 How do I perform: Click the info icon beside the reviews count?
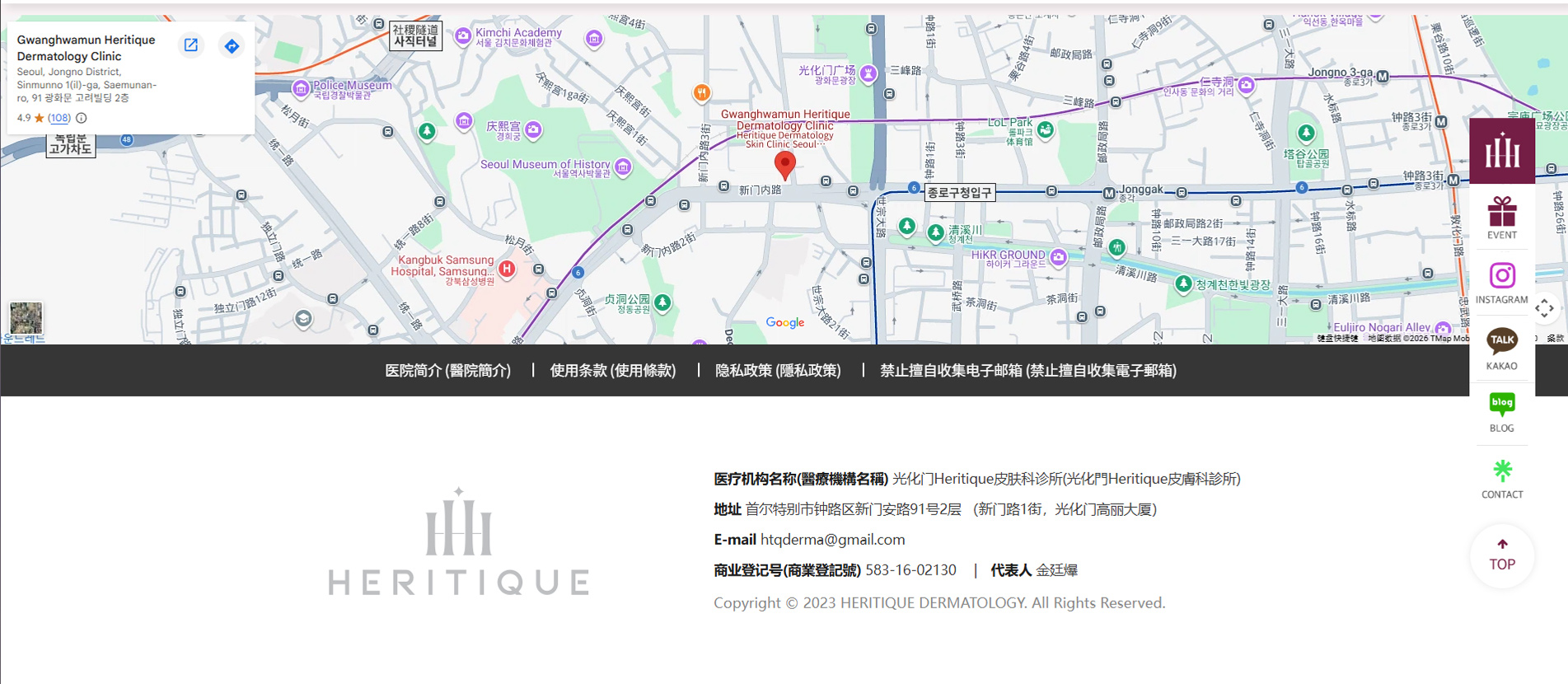tap(82, 118)
